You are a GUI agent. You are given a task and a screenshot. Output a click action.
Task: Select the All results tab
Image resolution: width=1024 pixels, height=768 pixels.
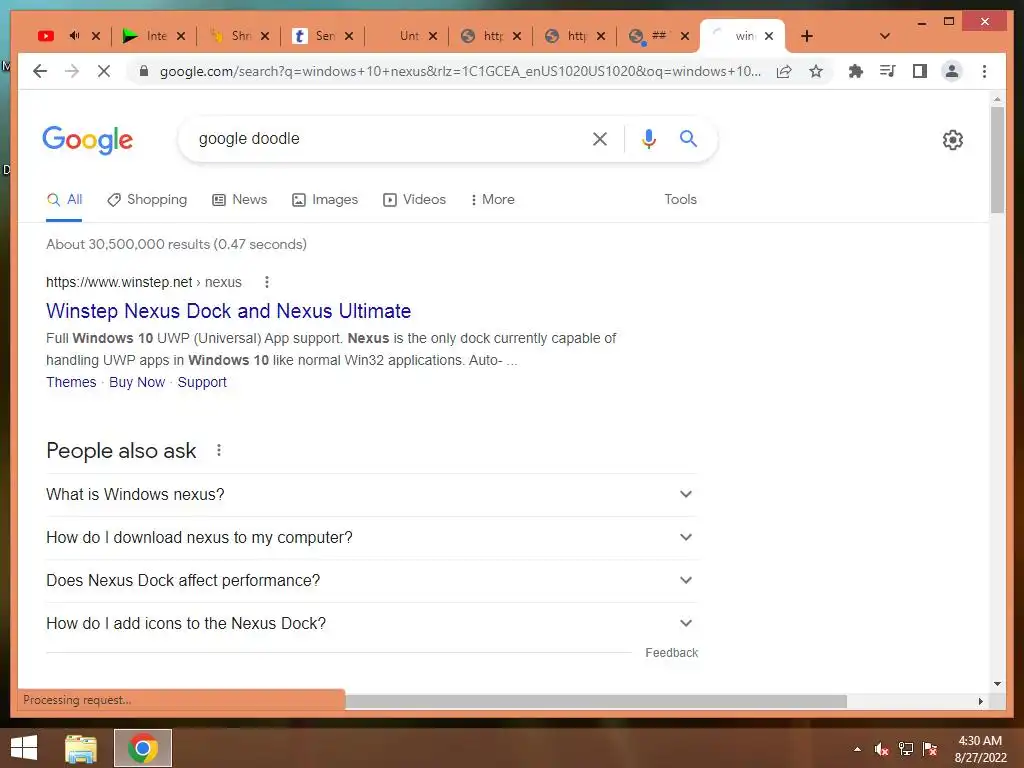[64, 200]
